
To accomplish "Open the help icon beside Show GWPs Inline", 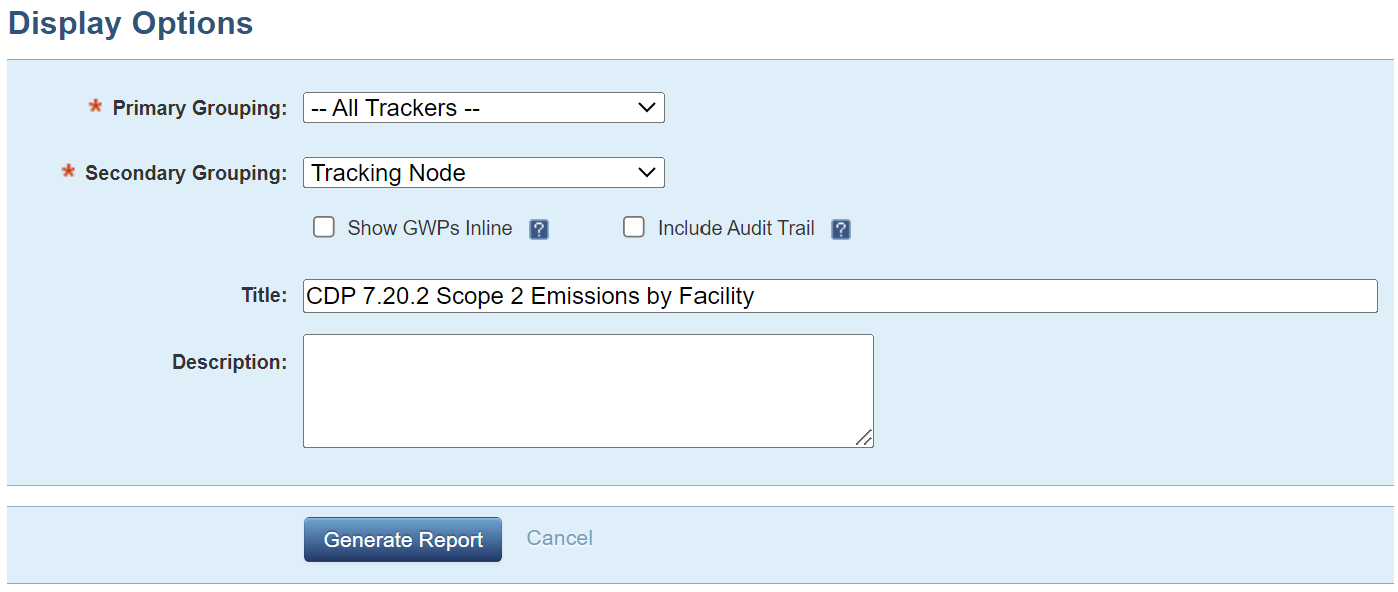I will (x=539, y=230).
